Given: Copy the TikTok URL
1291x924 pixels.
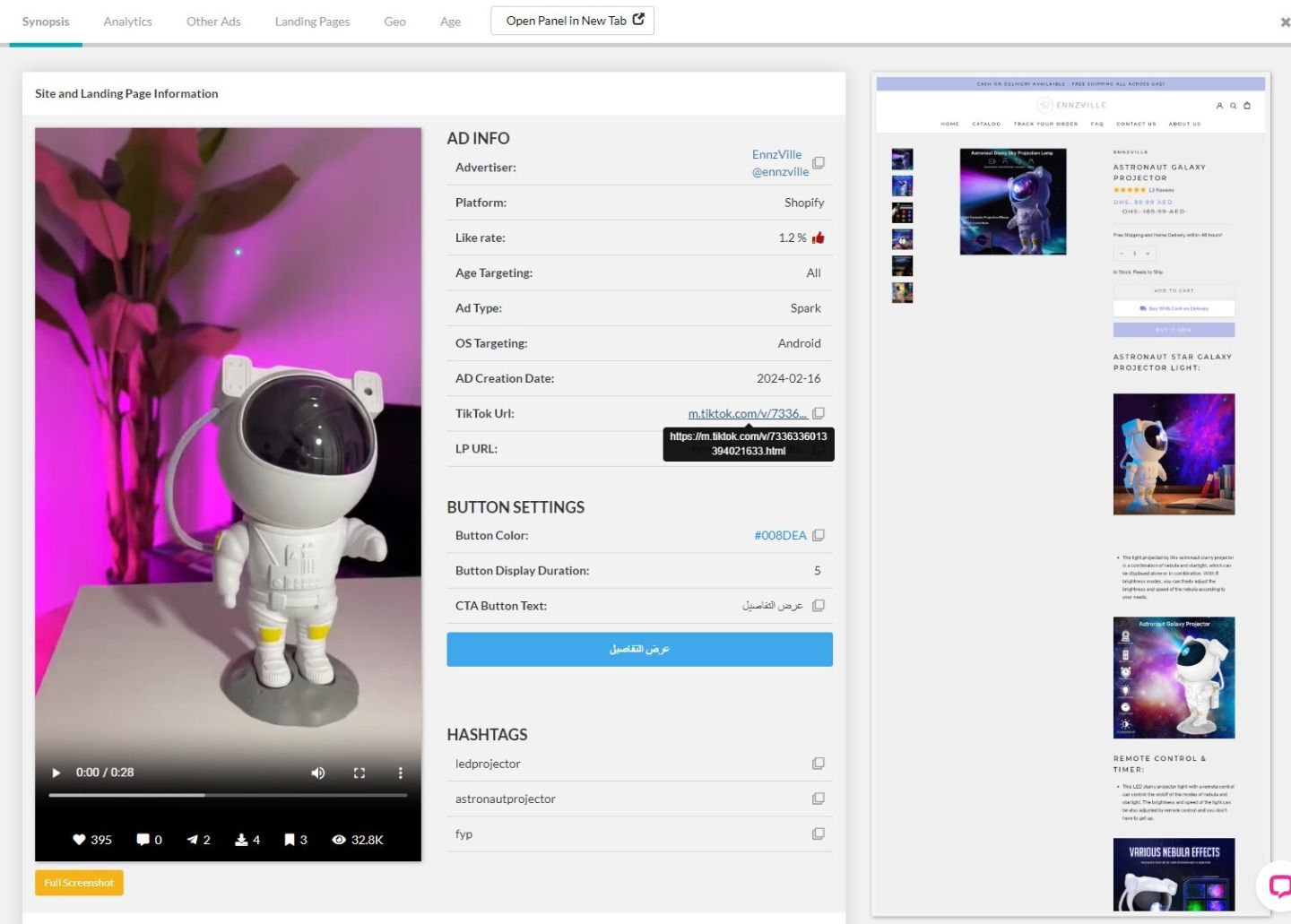Looking at the screenshot, I should [818, 413].
